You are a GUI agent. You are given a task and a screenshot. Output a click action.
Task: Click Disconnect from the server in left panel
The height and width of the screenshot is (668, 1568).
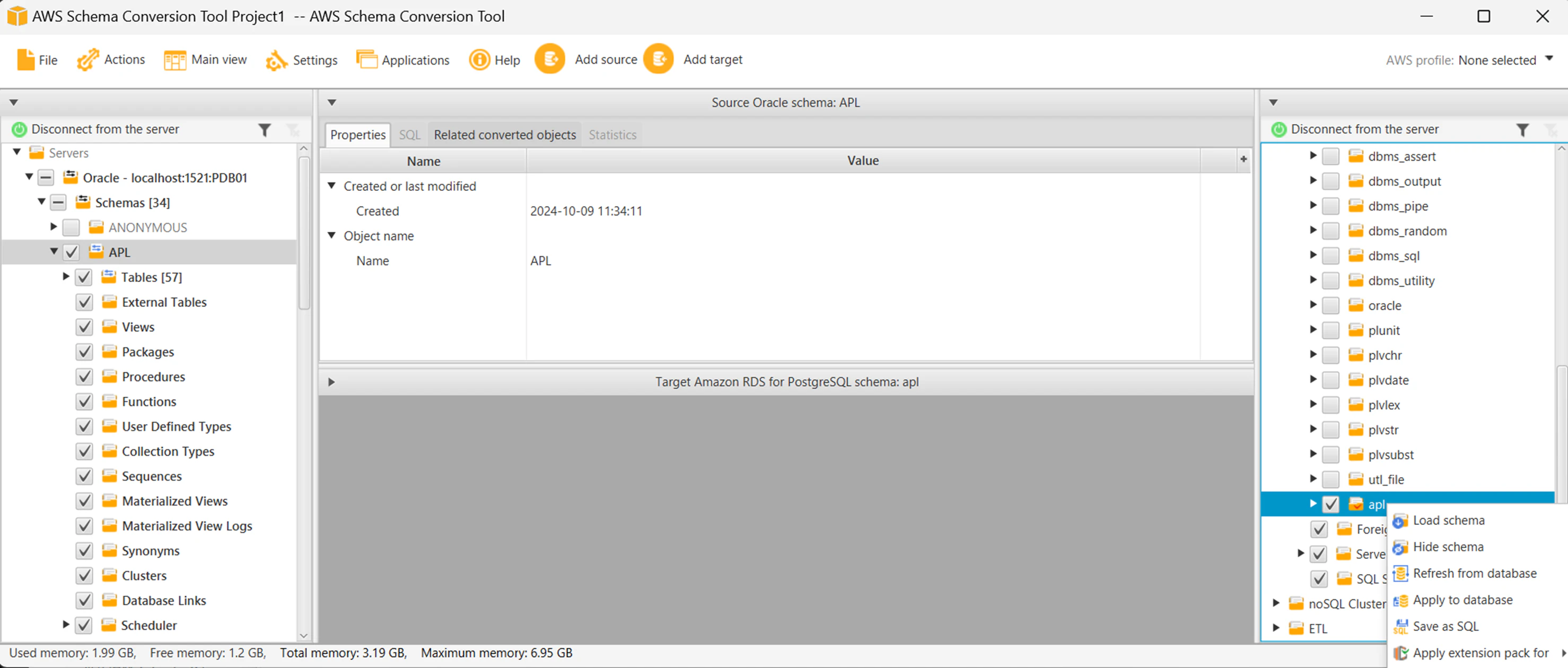(x=106, y=129)
